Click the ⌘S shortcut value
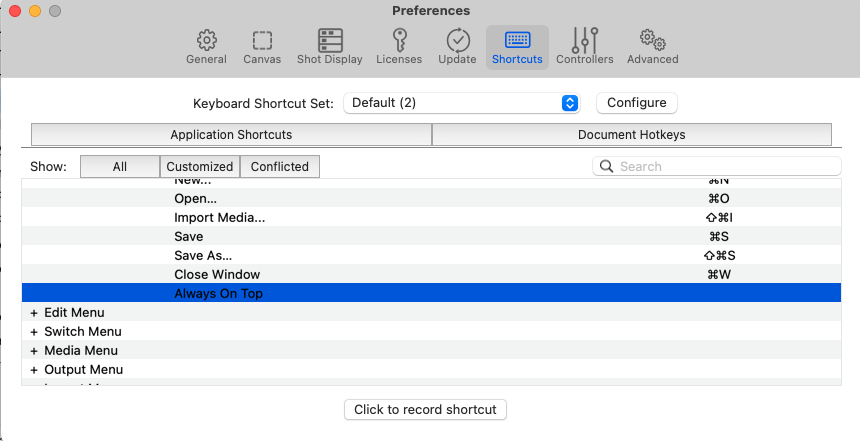This screenshot has width=860, height=441. coord(718,236)
